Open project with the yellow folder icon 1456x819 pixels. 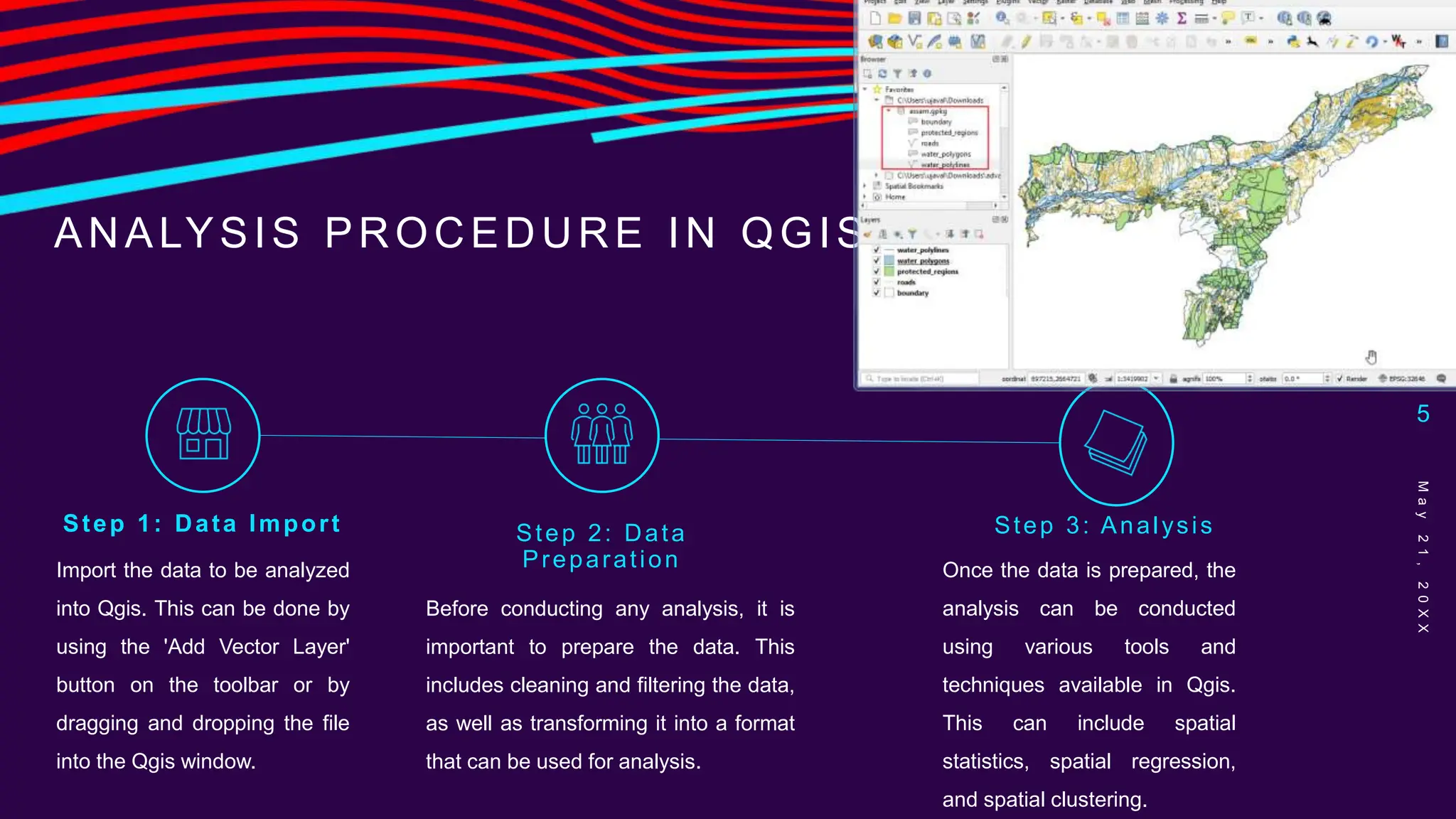(x=895, y=18)
